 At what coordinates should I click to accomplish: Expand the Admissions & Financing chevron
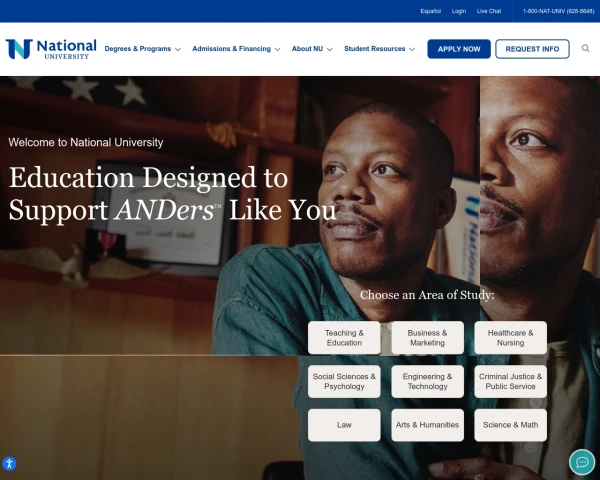[277, 49]
